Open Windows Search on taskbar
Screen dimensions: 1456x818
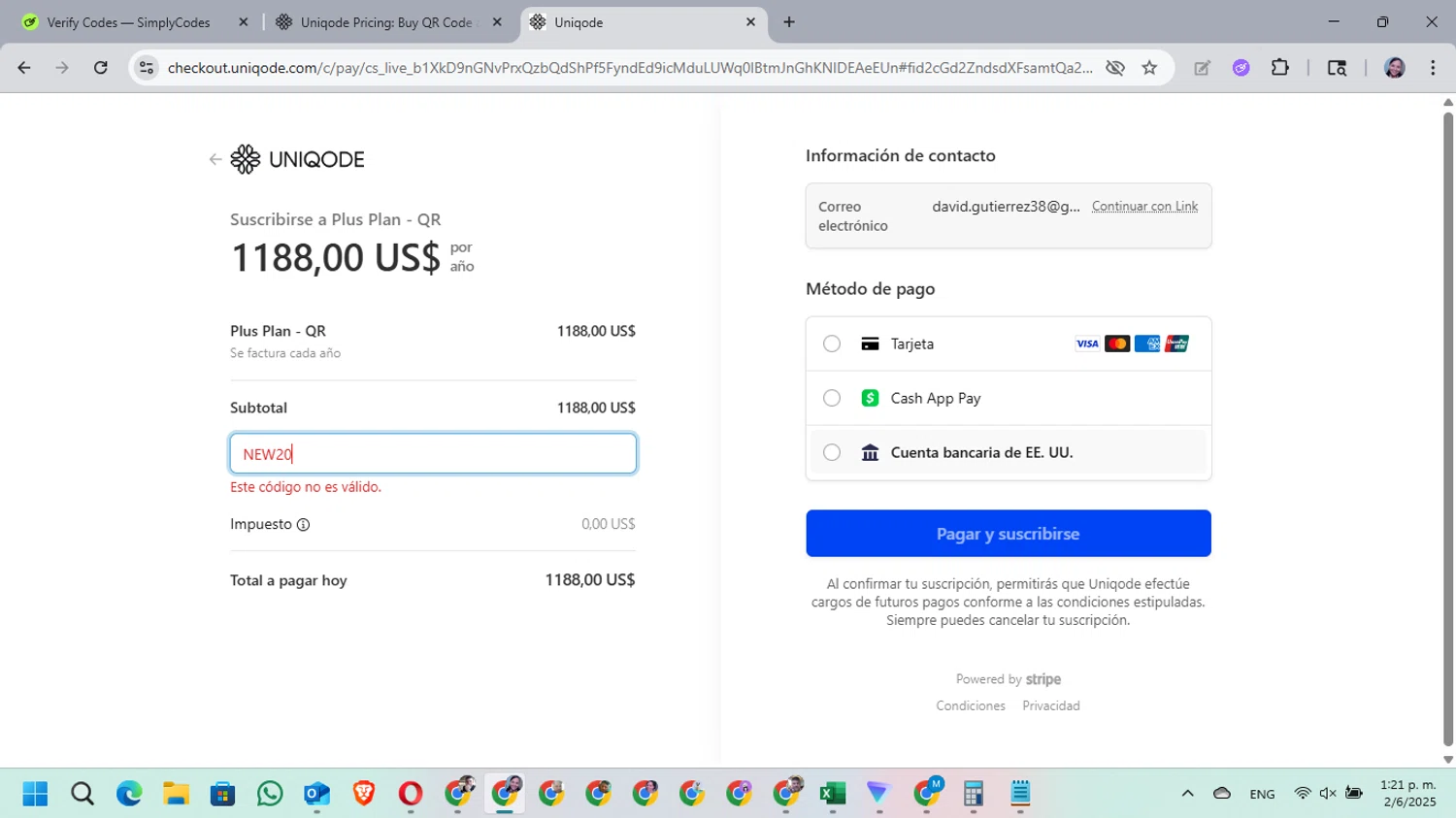tap(83, 794)
